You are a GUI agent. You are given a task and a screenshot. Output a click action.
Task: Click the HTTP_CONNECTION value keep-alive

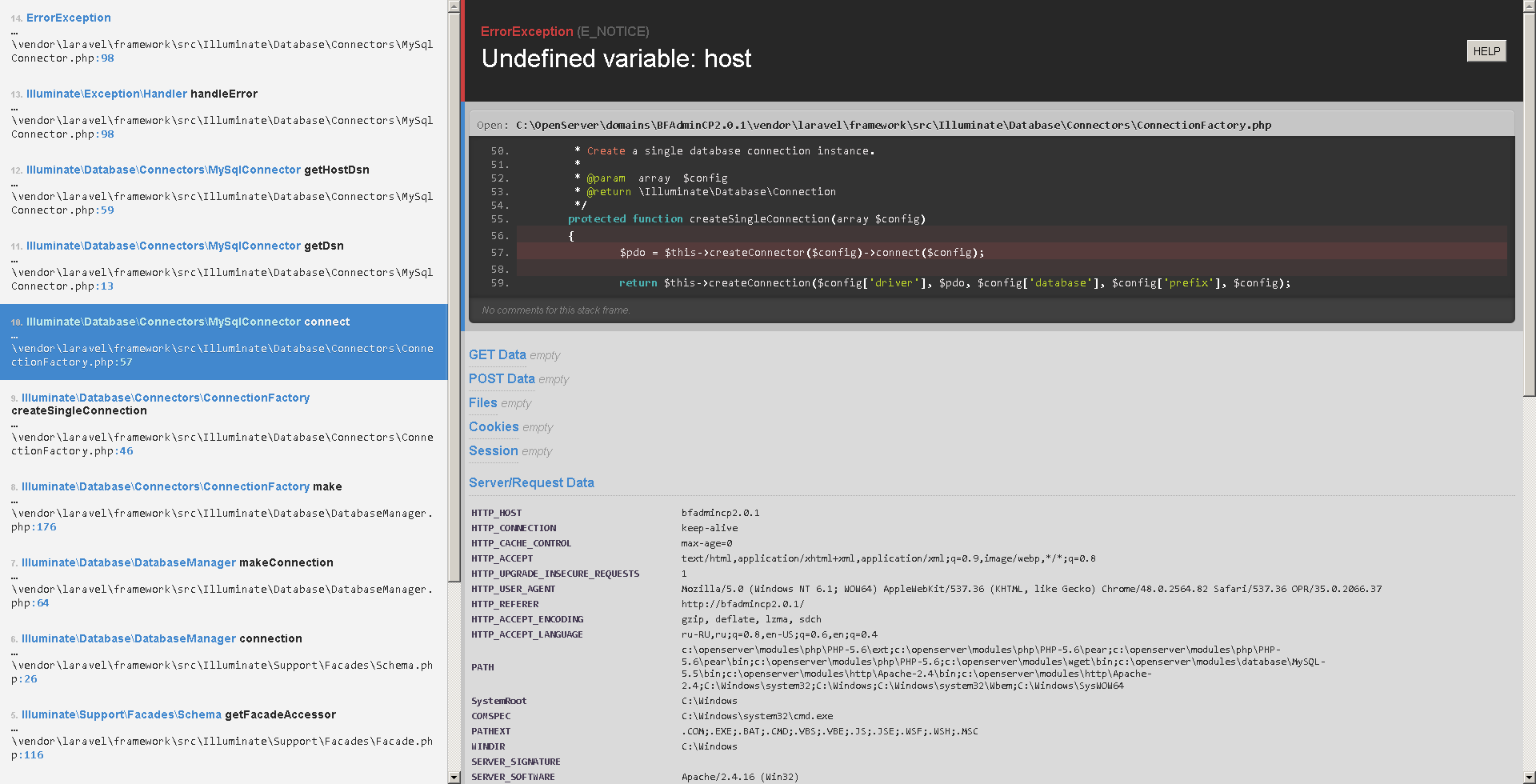(710, 528)
